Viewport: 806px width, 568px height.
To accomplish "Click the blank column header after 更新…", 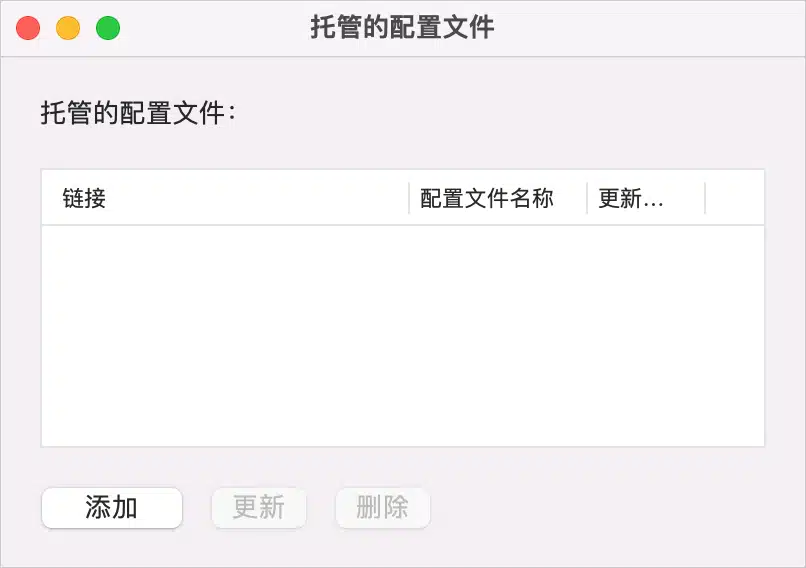I will 735,198.
